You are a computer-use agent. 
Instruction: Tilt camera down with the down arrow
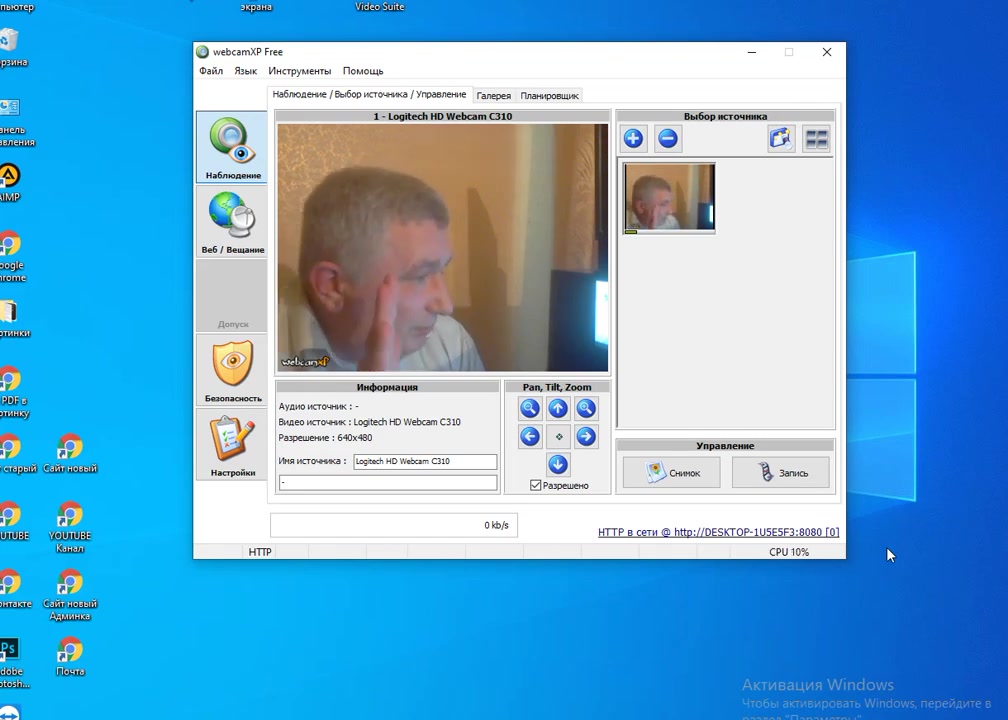558,464
